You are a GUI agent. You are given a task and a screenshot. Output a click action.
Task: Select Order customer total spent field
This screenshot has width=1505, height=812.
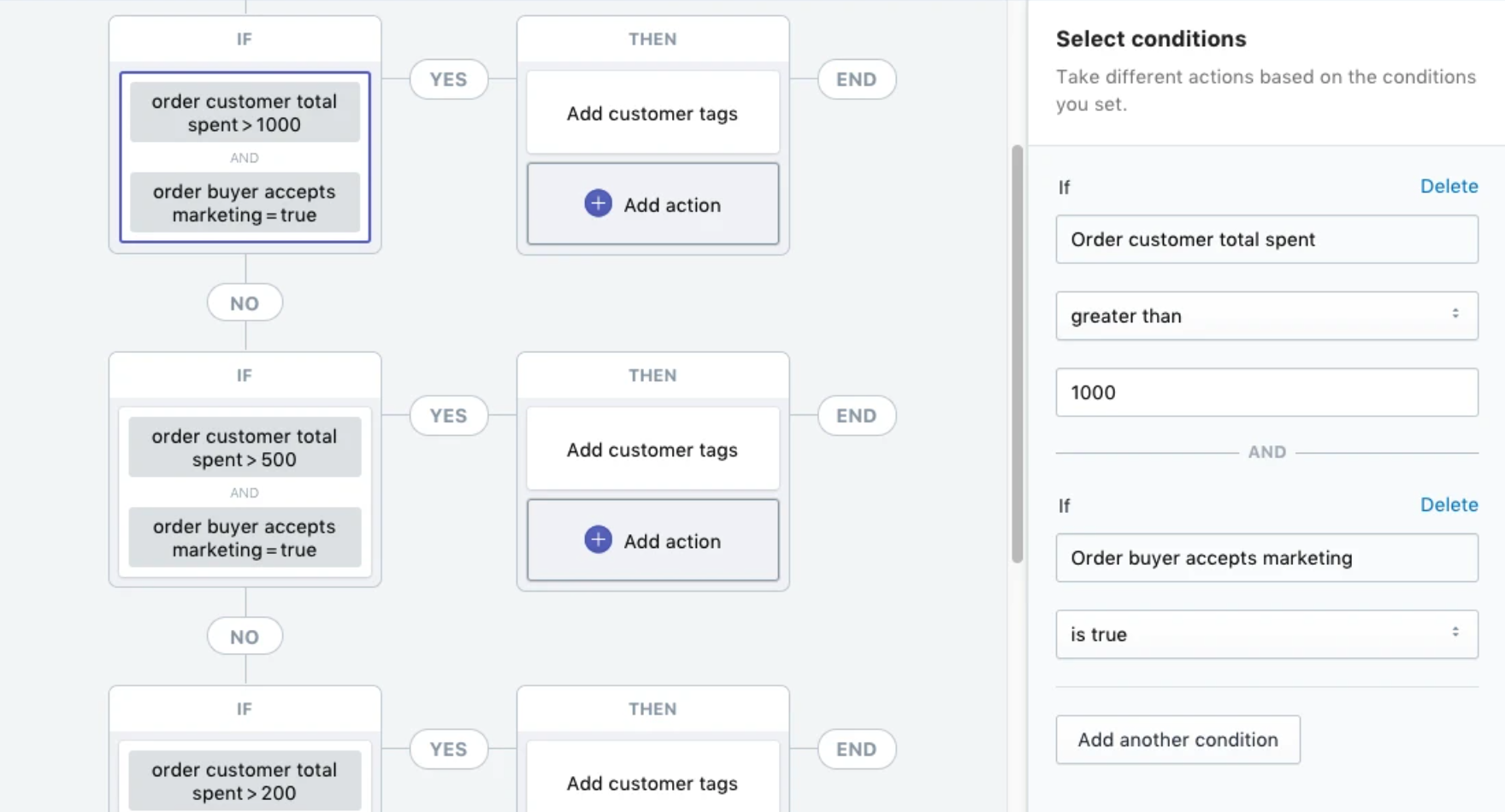(1266, 239)
